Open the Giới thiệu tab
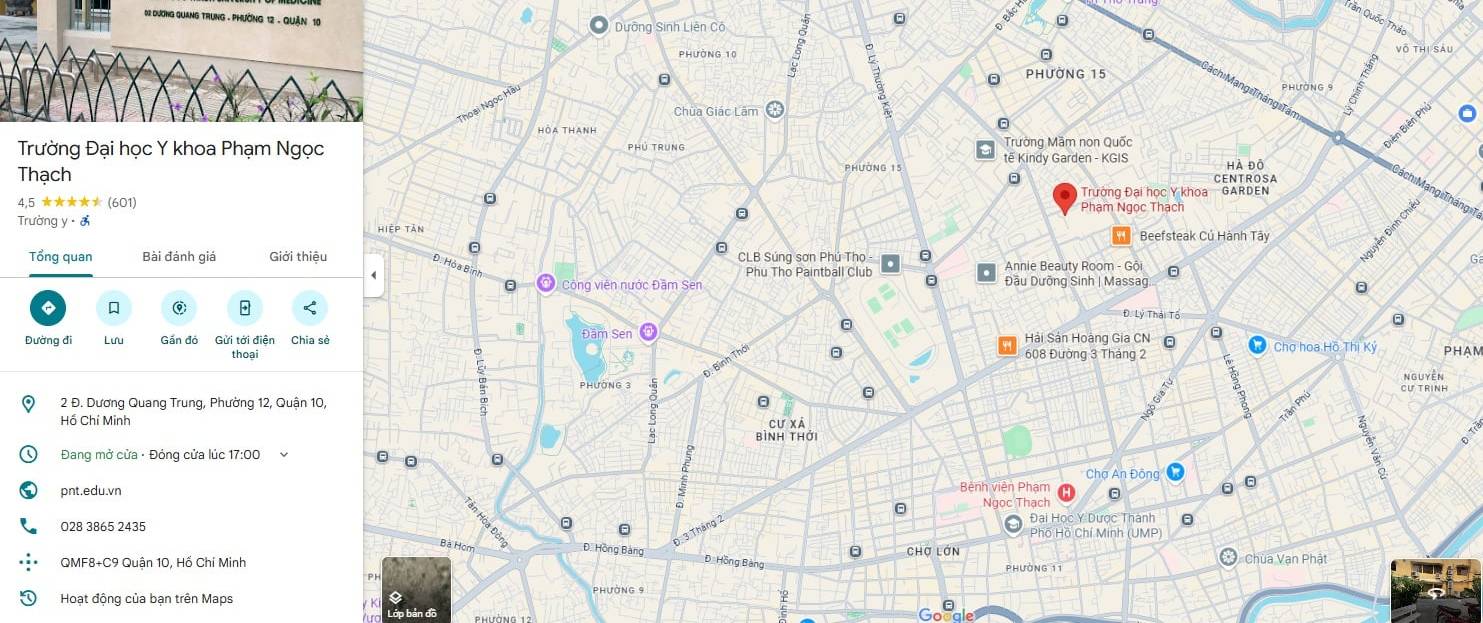1483x623 pixels. tap(298, 257)
